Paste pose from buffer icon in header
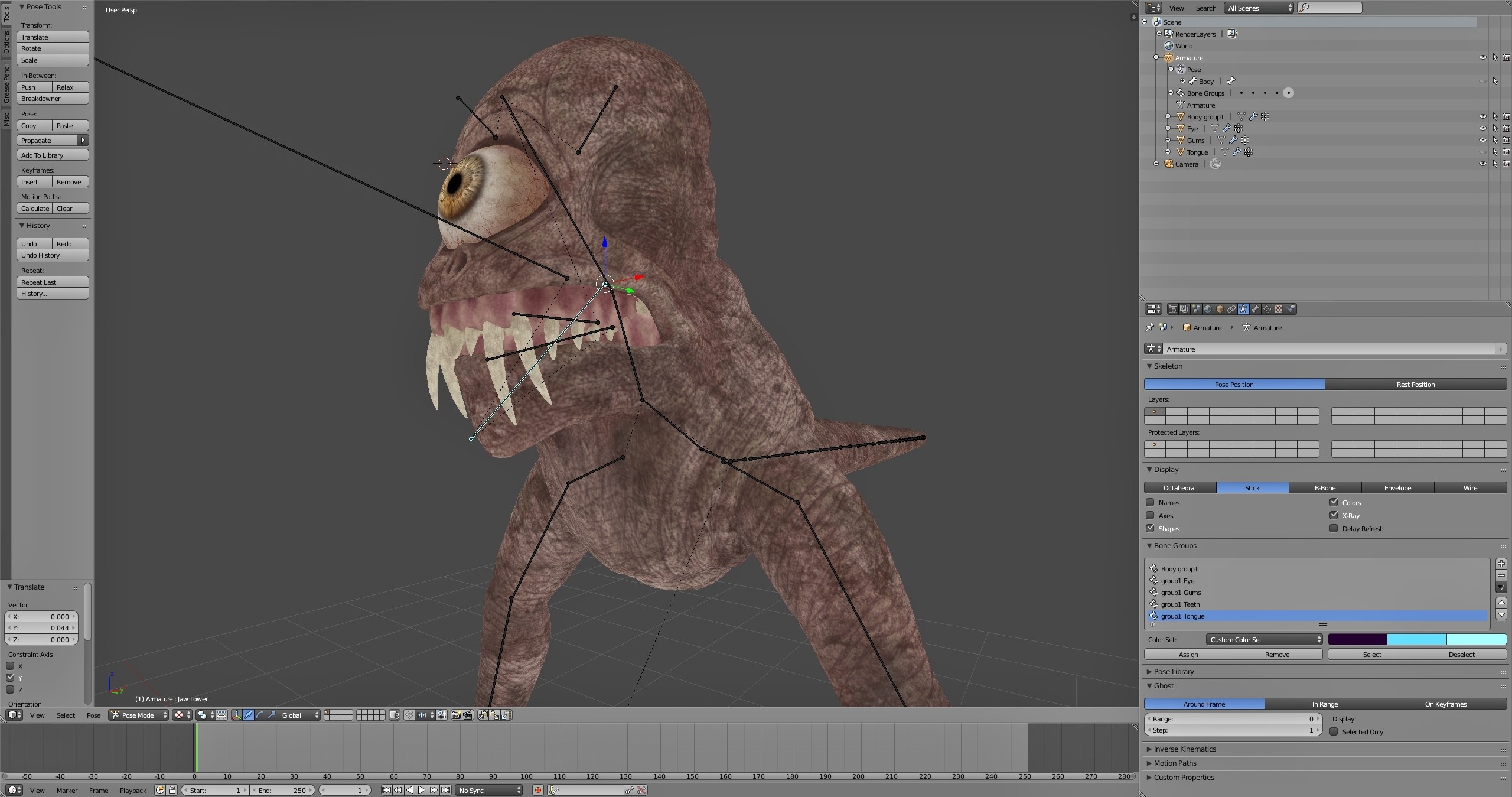 (x=494, y=715)
